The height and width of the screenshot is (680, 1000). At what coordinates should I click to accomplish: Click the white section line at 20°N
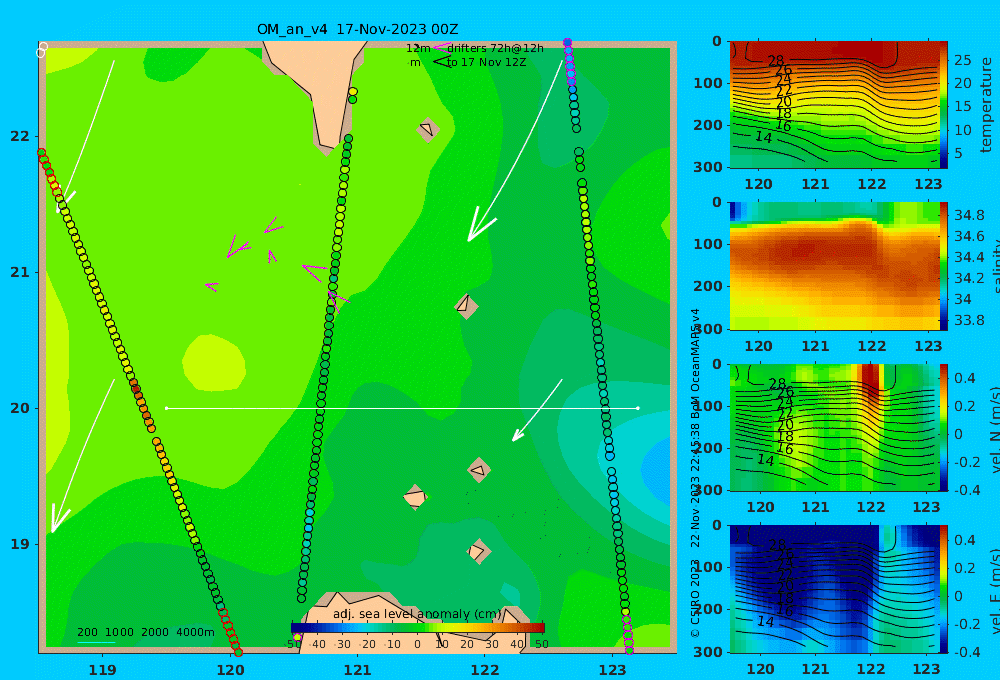[402, 408]
